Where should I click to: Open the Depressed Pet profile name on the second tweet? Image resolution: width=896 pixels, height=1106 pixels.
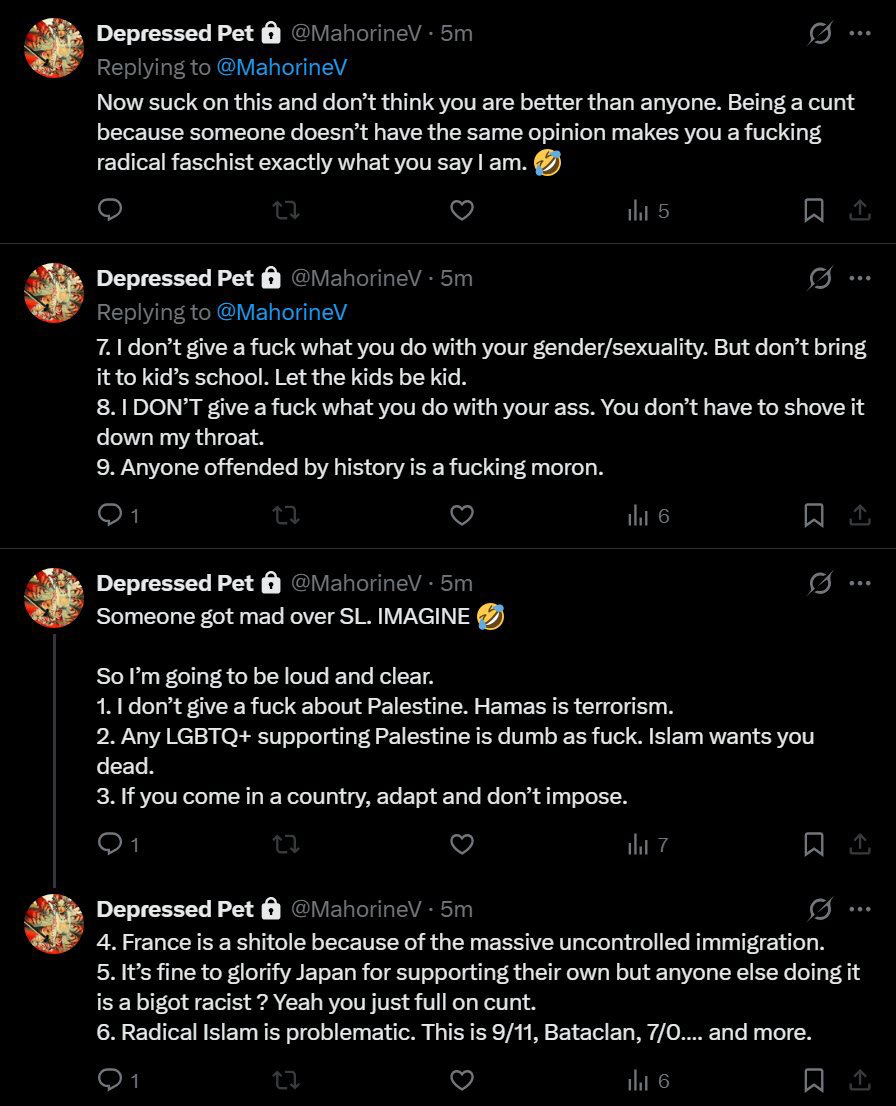175,278
